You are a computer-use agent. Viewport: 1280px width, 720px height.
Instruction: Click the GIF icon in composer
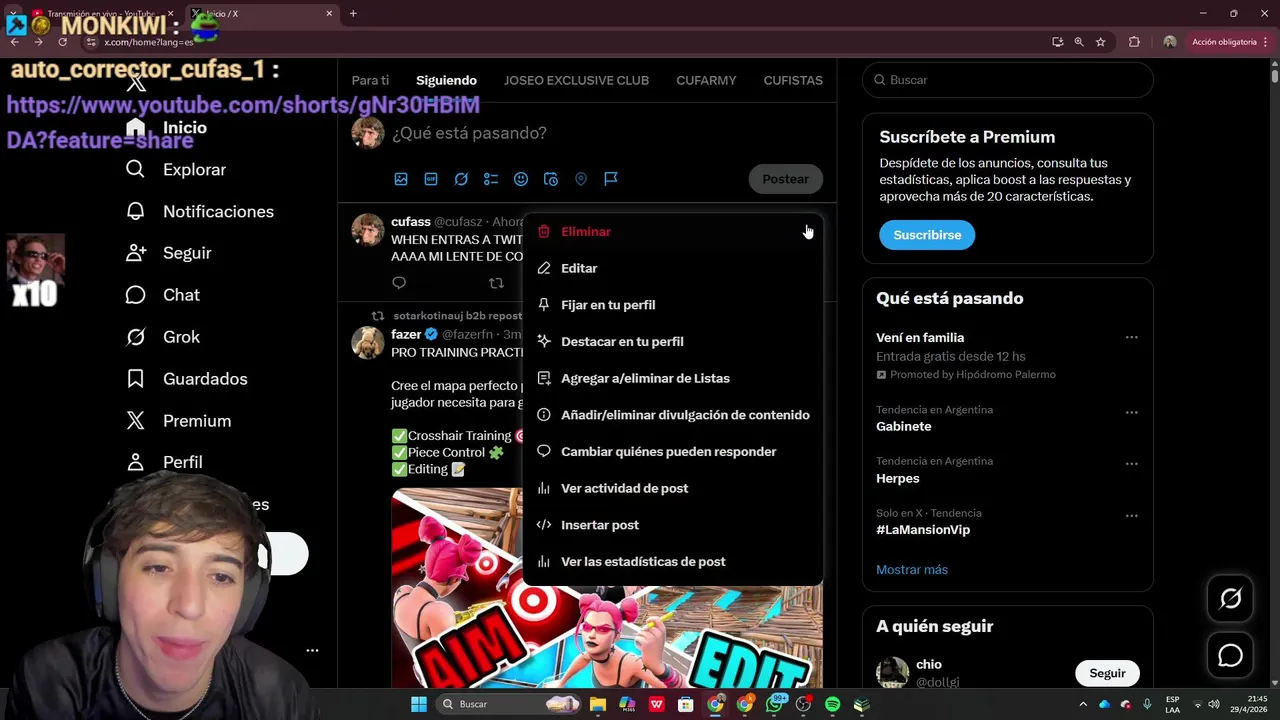click(x=431, y=179)
